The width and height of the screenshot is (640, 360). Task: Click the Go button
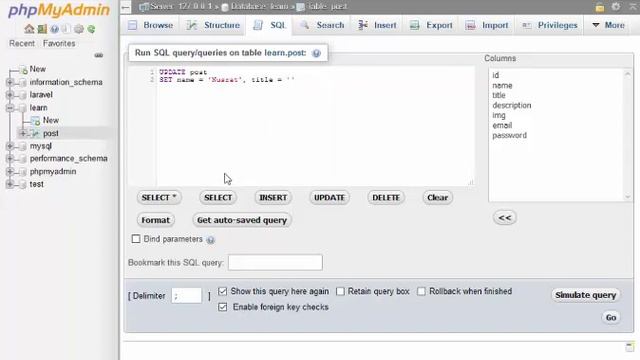(x=611, y=318)
